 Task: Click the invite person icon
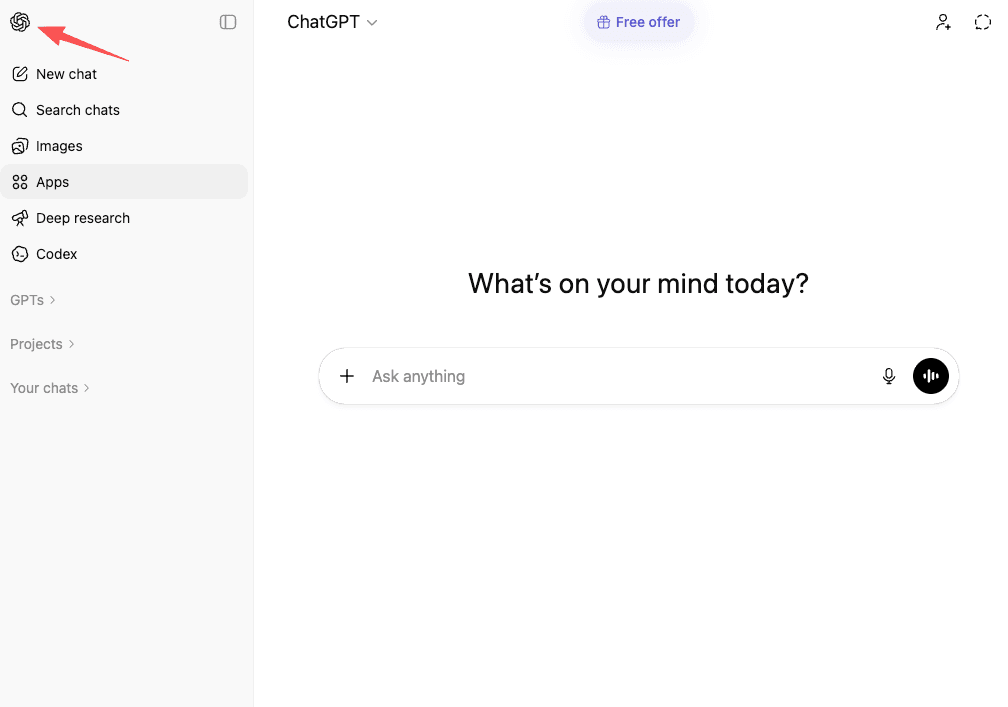[943, 21]
